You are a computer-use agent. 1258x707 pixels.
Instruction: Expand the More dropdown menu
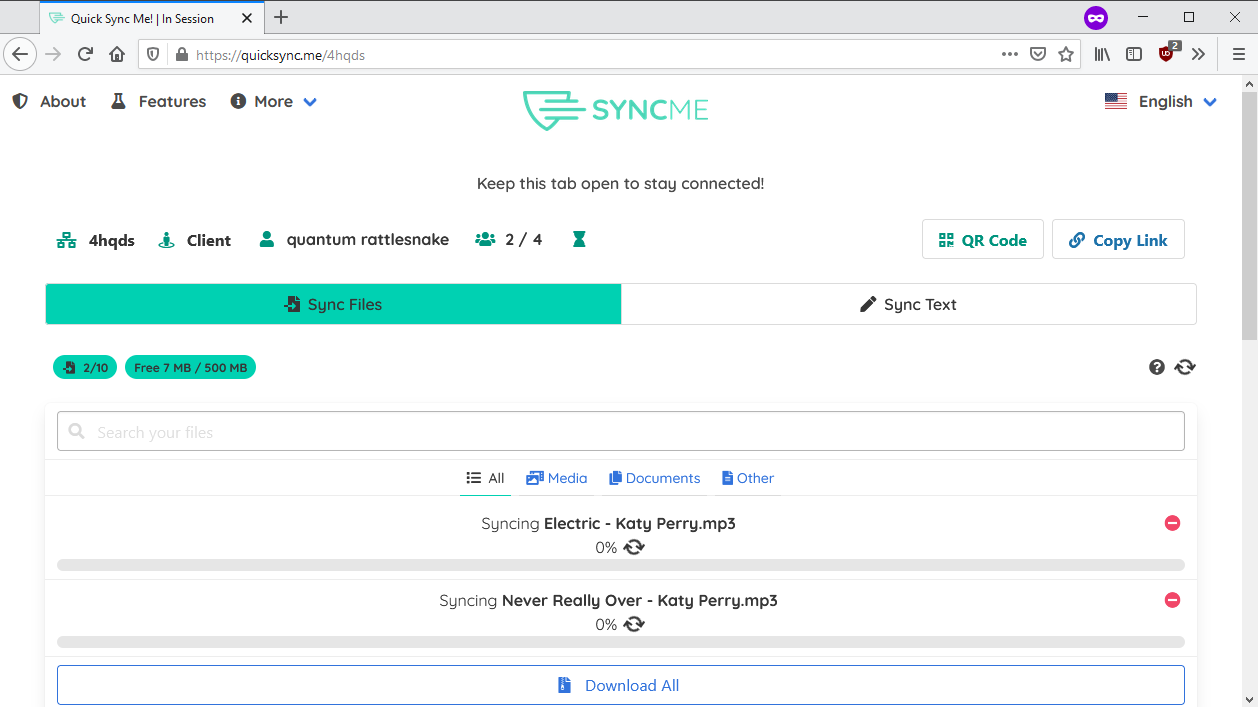coord(274,101)
